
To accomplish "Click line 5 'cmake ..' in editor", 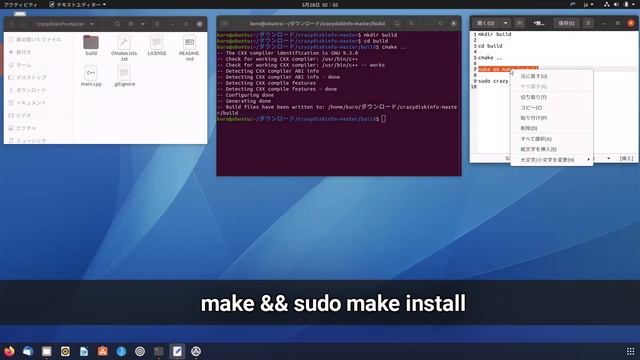I will (490, 58).
